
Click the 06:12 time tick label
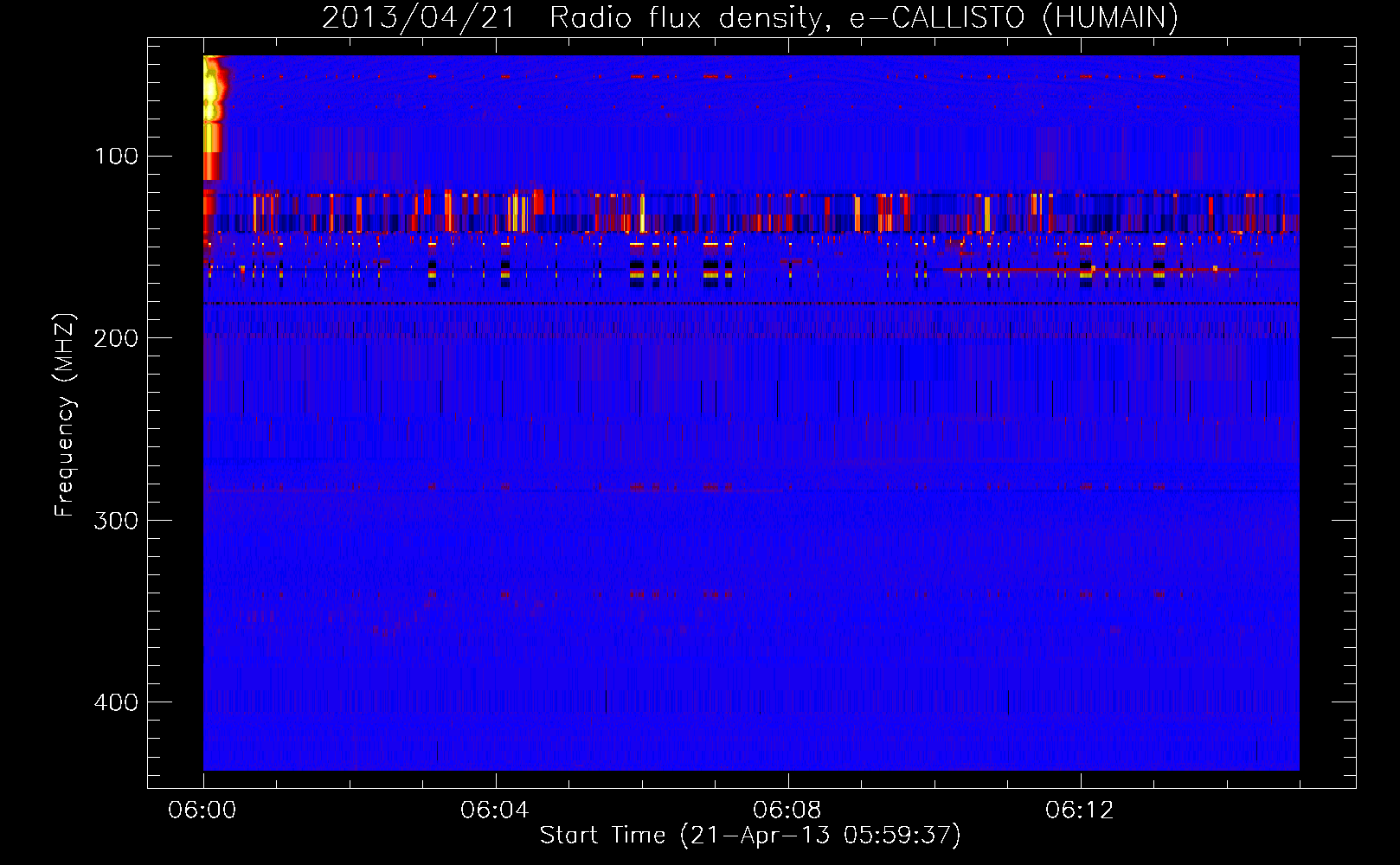(1080, 811)
